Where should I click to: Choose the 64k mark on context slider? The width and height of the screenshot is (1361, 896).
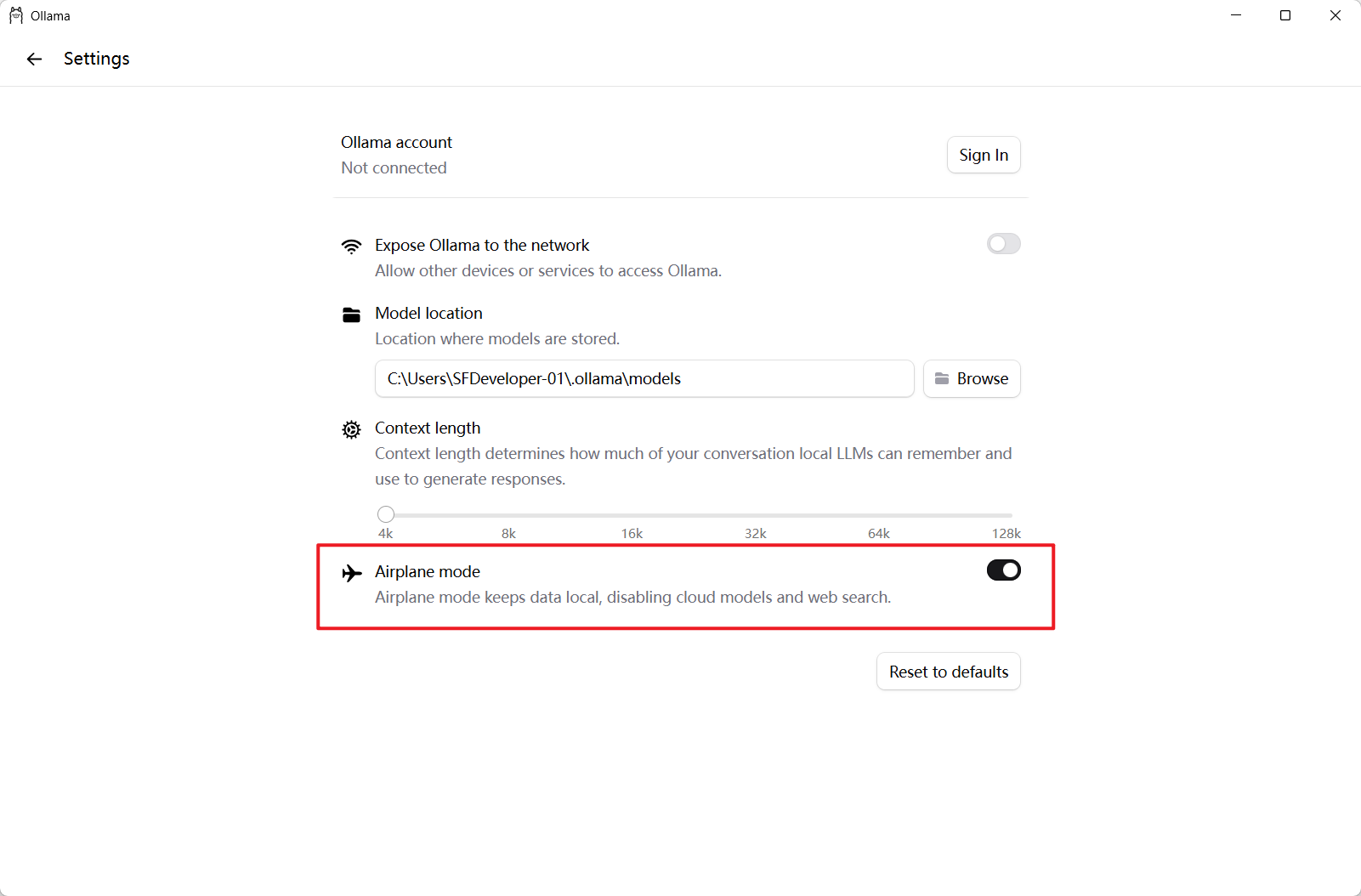[879, 515]
